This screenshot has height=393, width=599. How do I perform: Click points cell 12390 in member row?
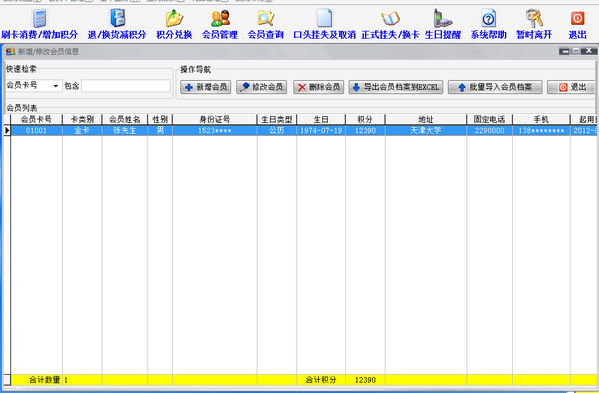click(365, 131)
